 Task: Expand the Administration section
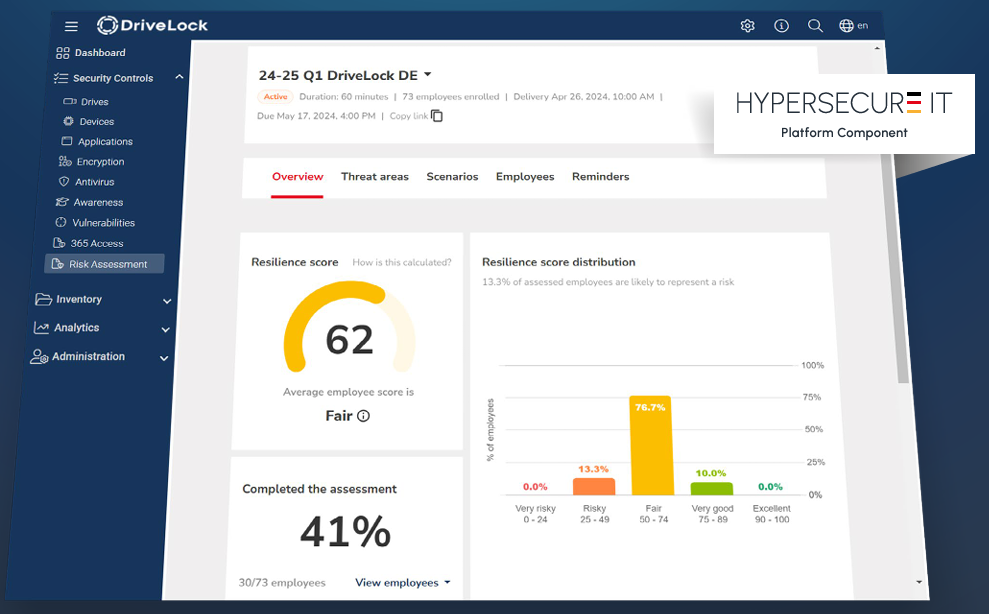tap(164, 358)
